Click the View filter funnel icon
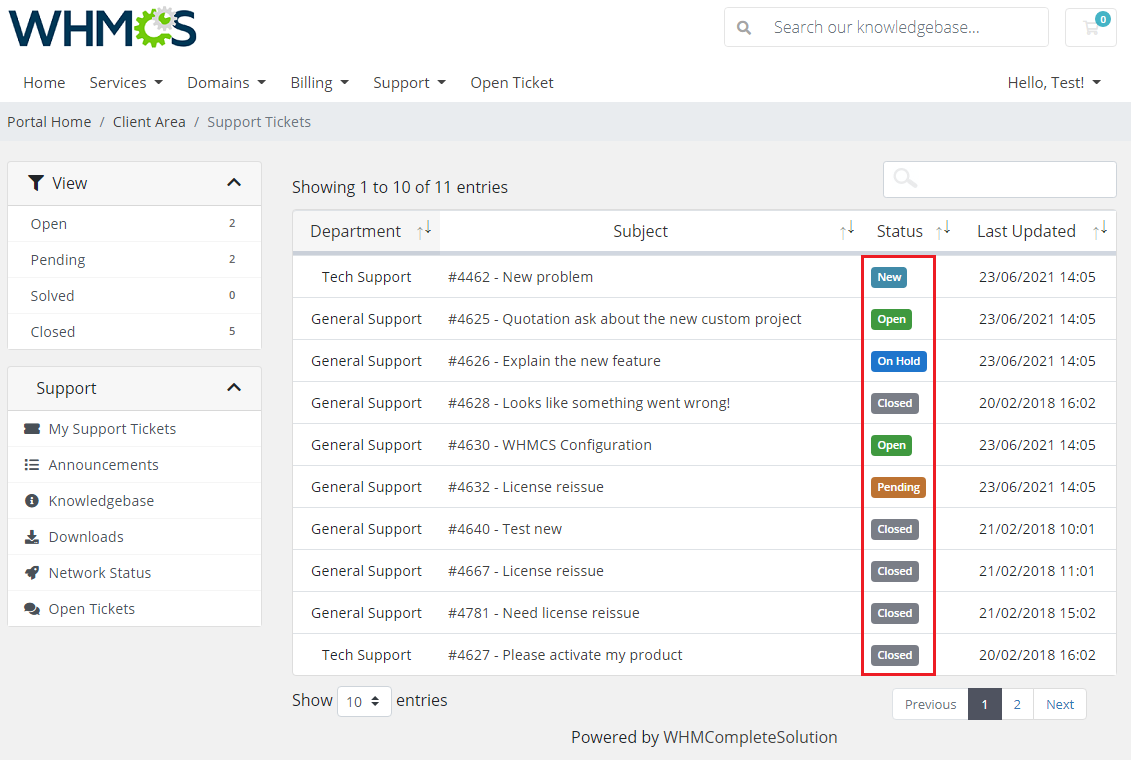1131x760 pixels. [35, 183]
